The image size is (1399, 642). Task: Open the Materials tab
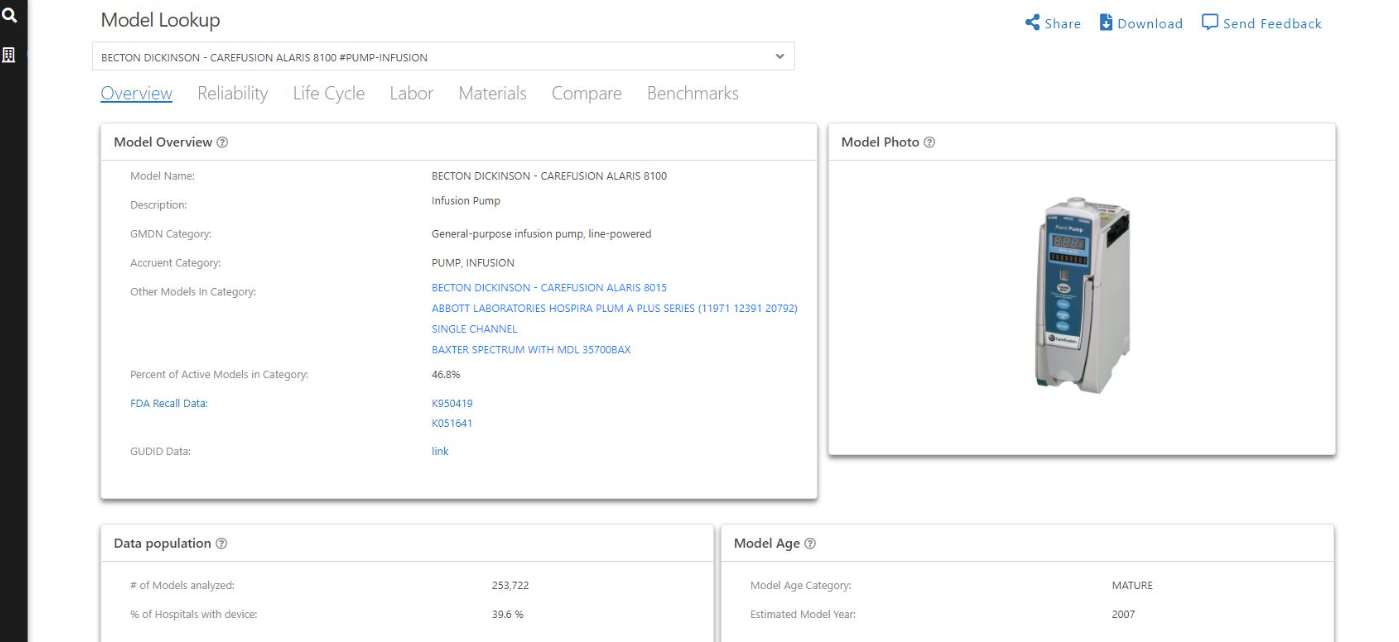(492, 93)
